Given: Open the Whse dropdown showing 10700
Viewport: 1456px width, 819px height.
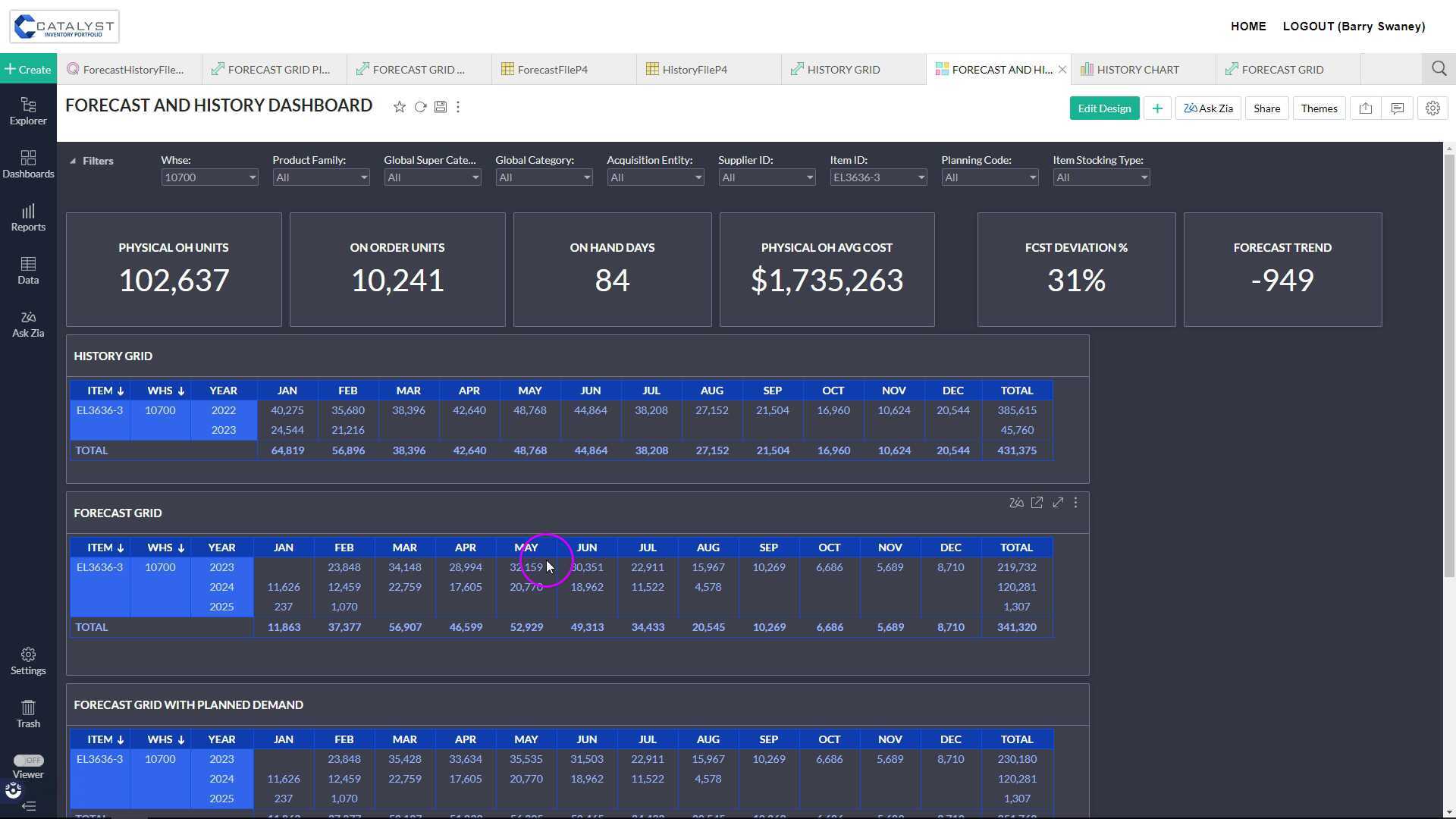Looking at the screenshot, I should tap(209, 177).
